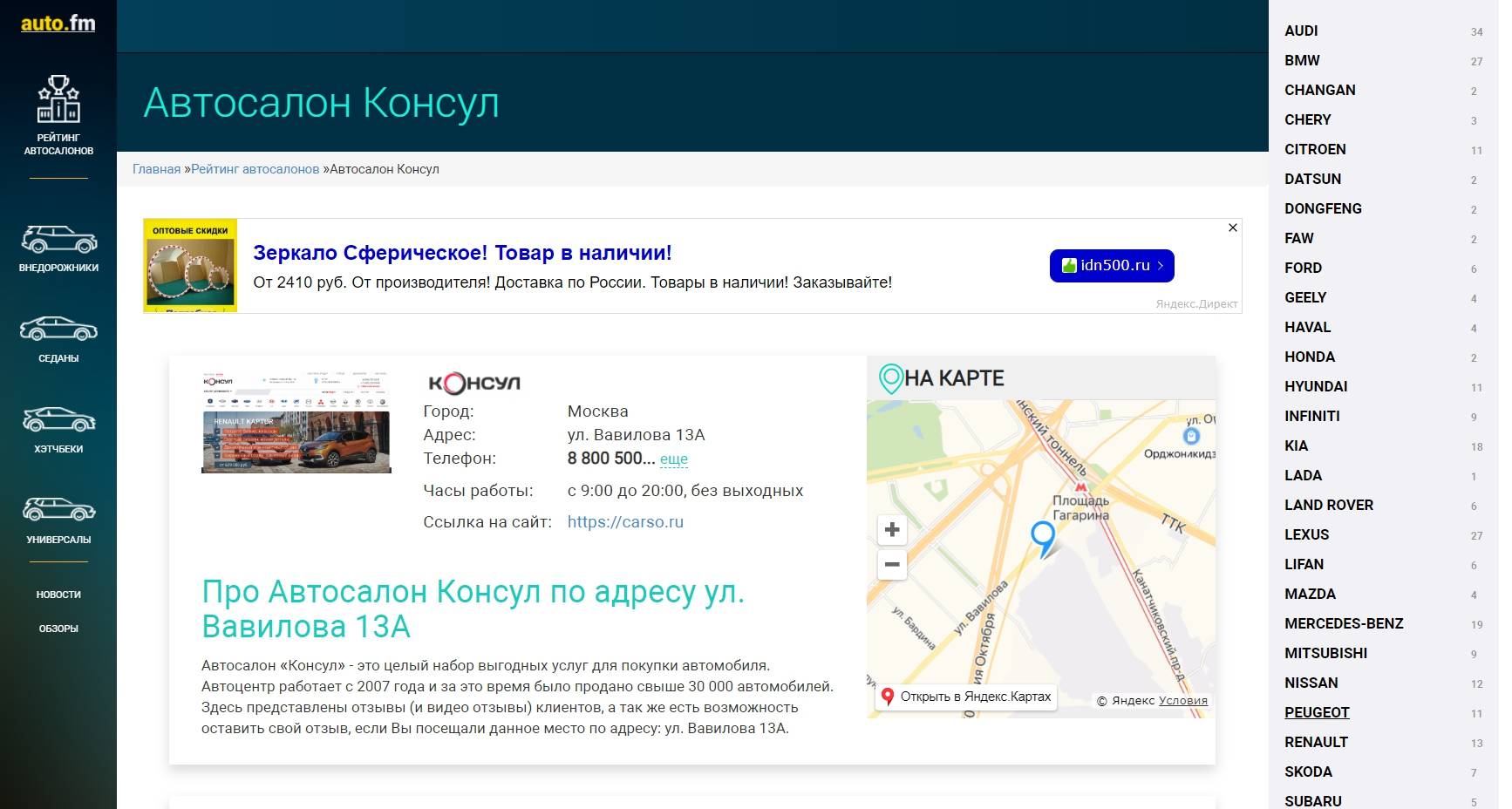Select DATSUN brand
The image size is (1512, 809).
(1313, 179)
